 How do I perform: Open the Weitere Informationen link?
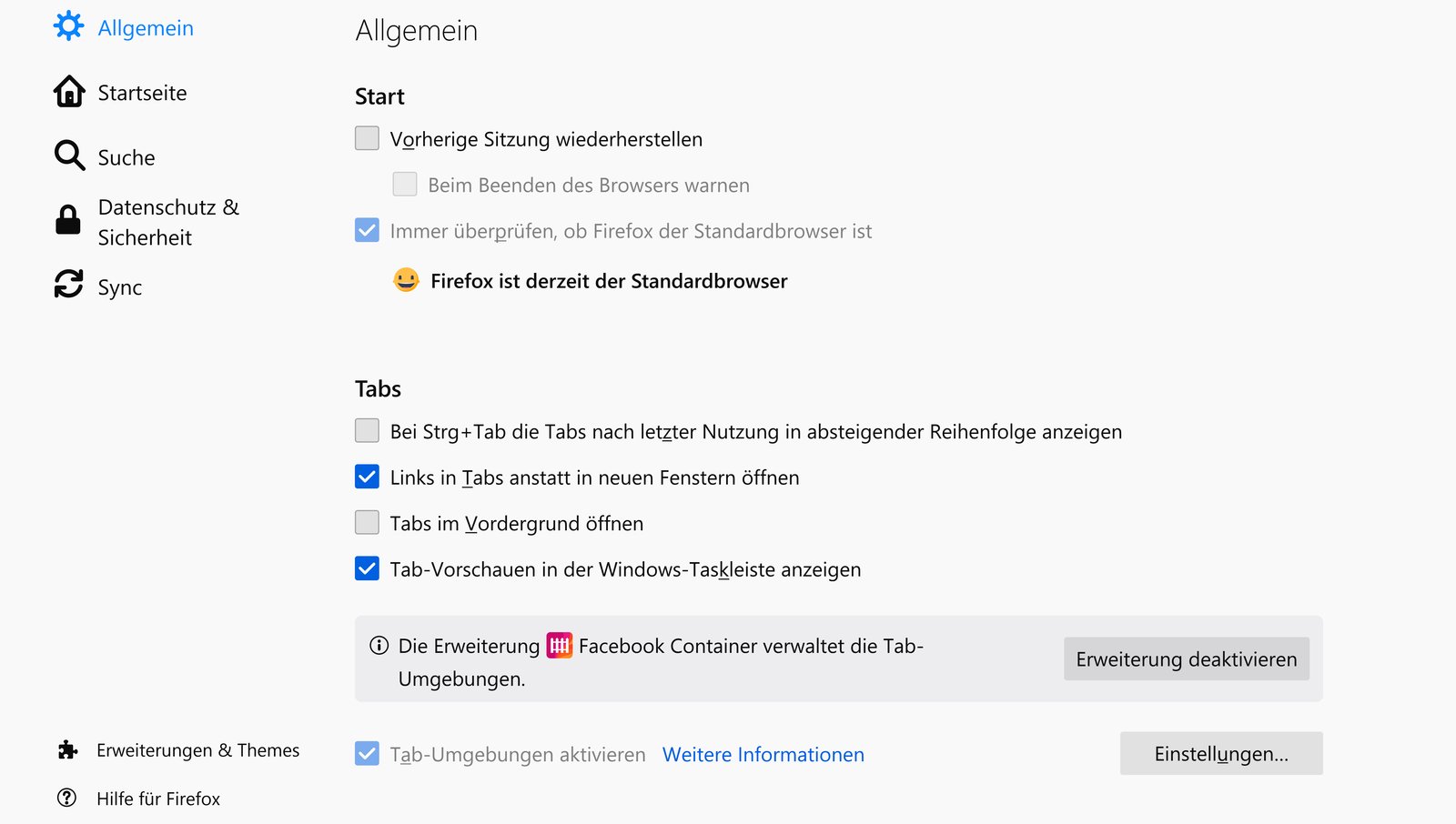pyautogui.click(x=763, y=754)
